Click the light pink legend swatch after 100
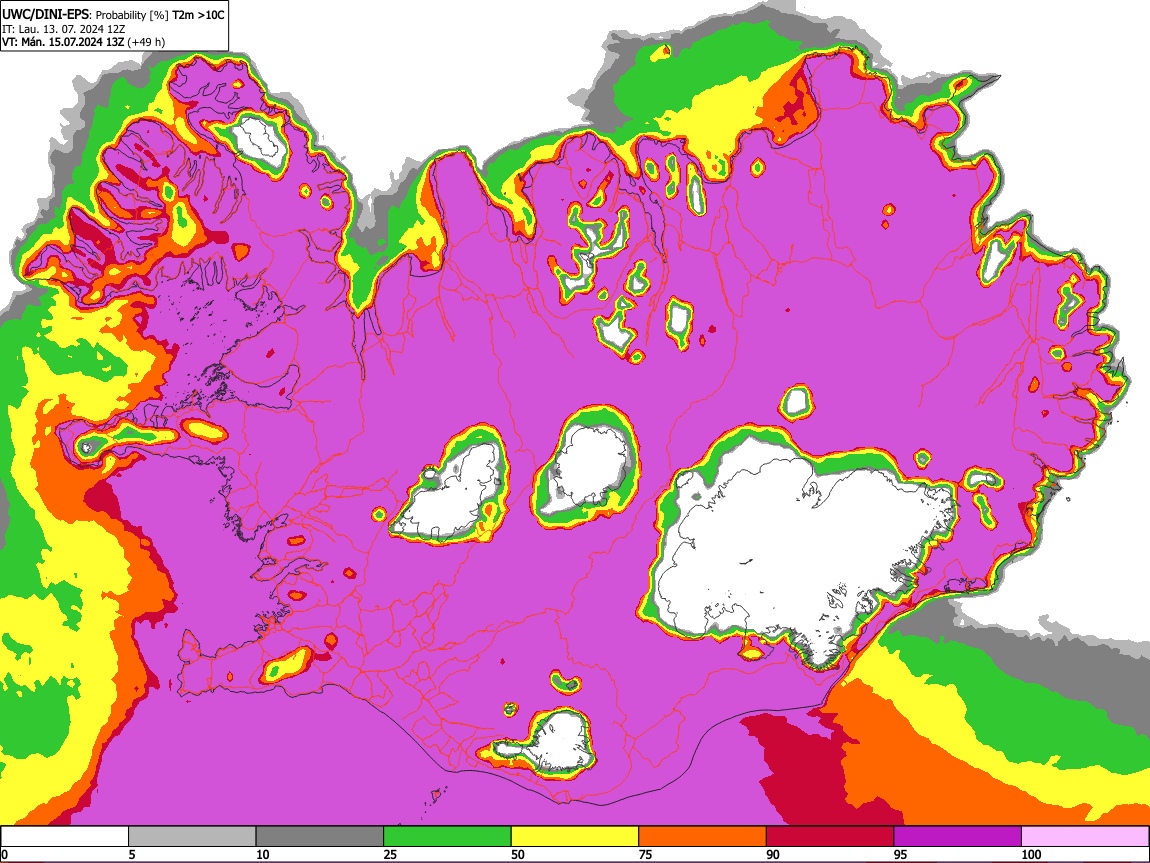This screenshot has height=863, width=1150. (x=1085, y=837)
